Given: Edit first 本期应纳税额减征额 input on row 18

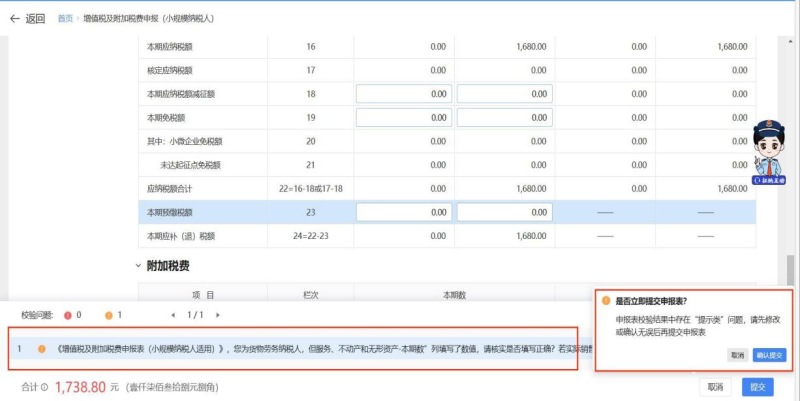Looking at the screenshot, I should 403,94.
